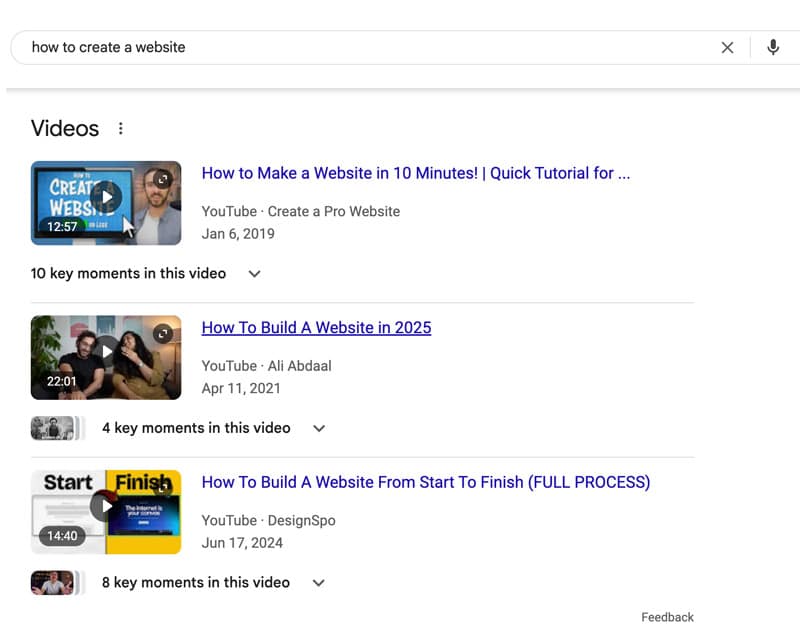Click the 'Jan 6, 2019' date text

coord(238,234)
